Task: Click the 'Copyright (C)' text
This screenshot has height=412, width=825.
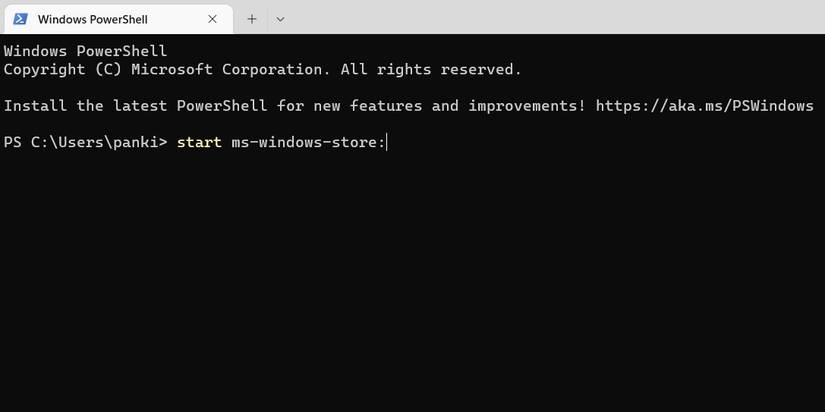Action: point(62,69)
